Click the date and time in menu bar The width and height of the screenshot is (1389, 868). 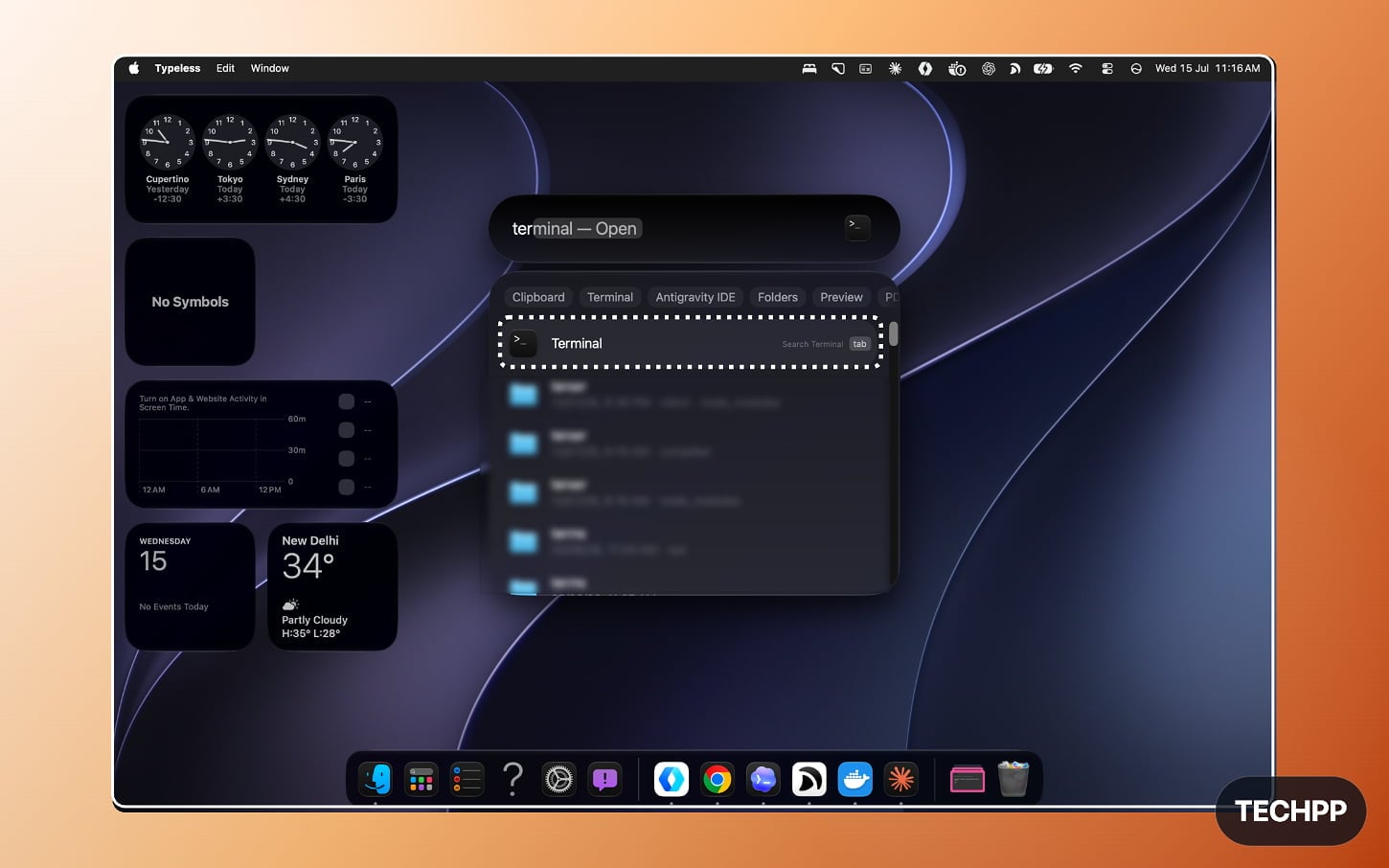coord(1207,68)
